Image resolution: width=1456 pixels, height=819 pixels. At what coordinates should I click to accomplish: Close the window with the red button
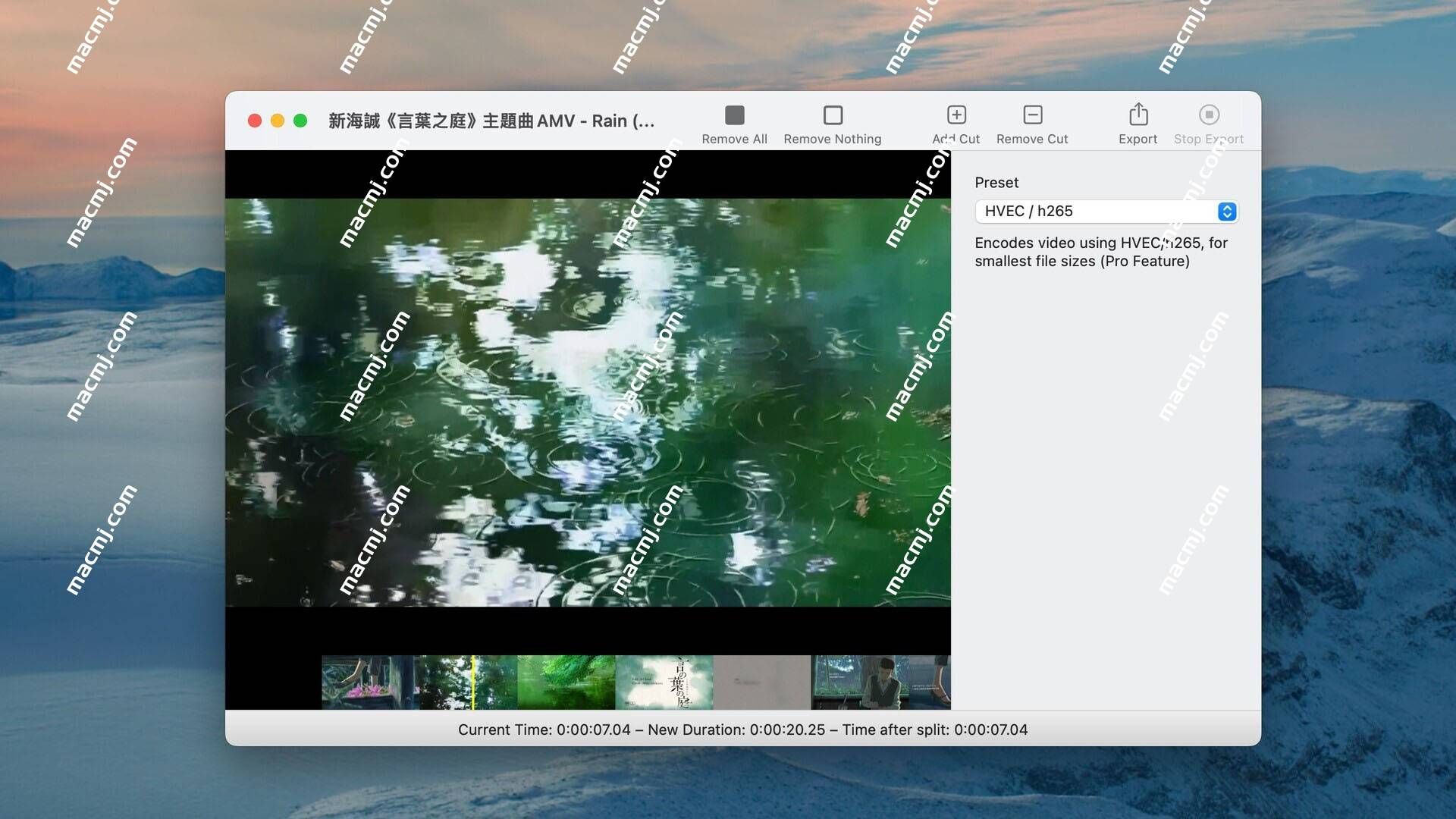coord(255,121)
